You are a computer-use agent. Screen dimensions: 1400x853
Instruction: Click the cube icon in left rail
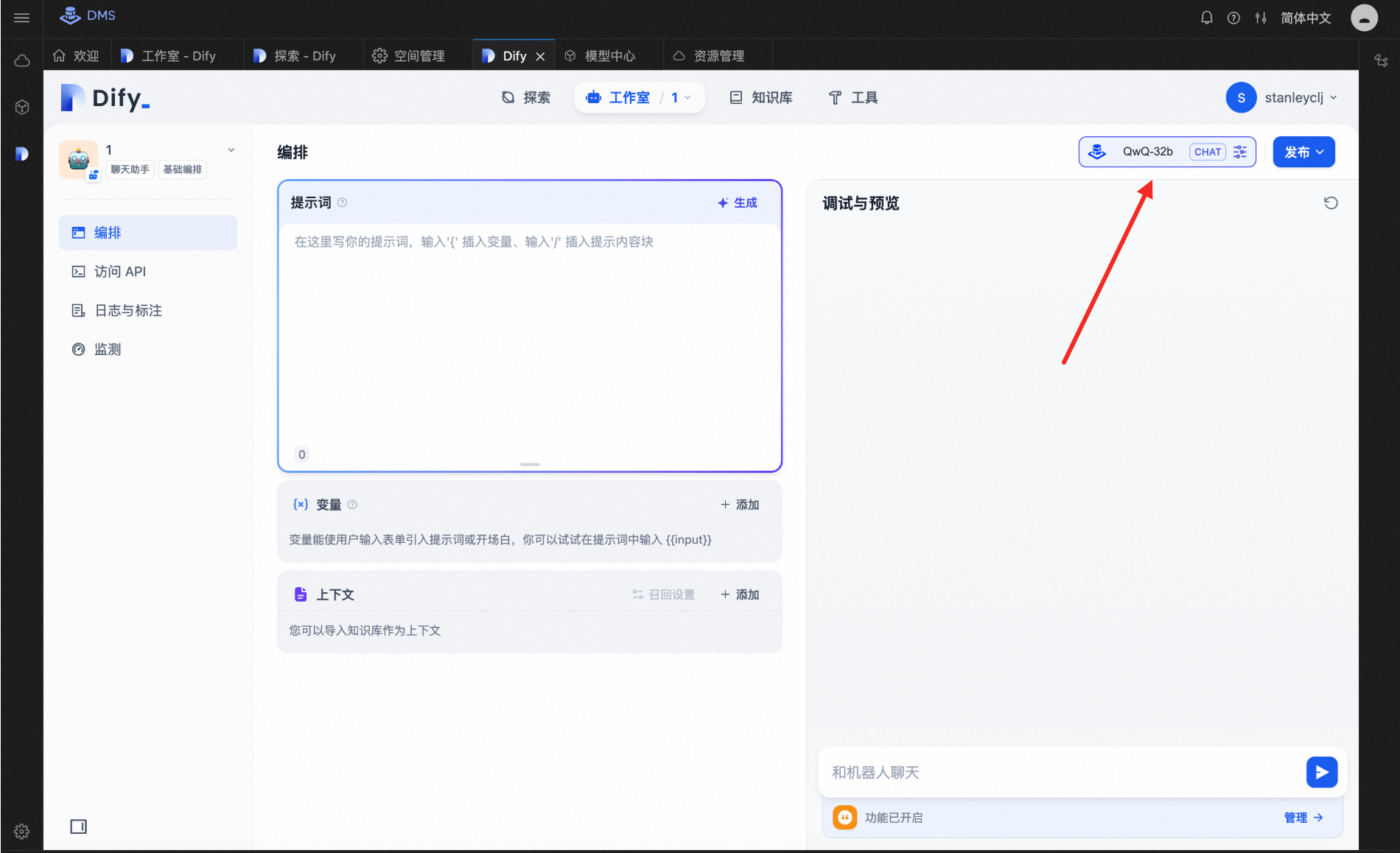pyautogui.click(x=21, y=107)
